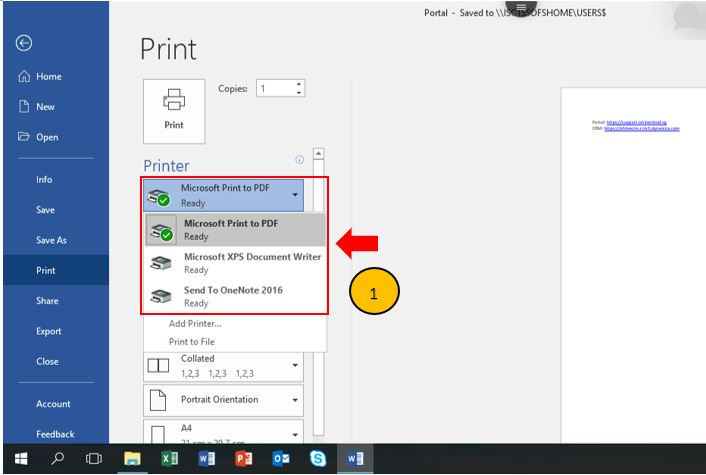Image resolution: width=706 pixels, height=475 pixels.
Task: Open Skype from the taskbar
Action: pos(318,459)
